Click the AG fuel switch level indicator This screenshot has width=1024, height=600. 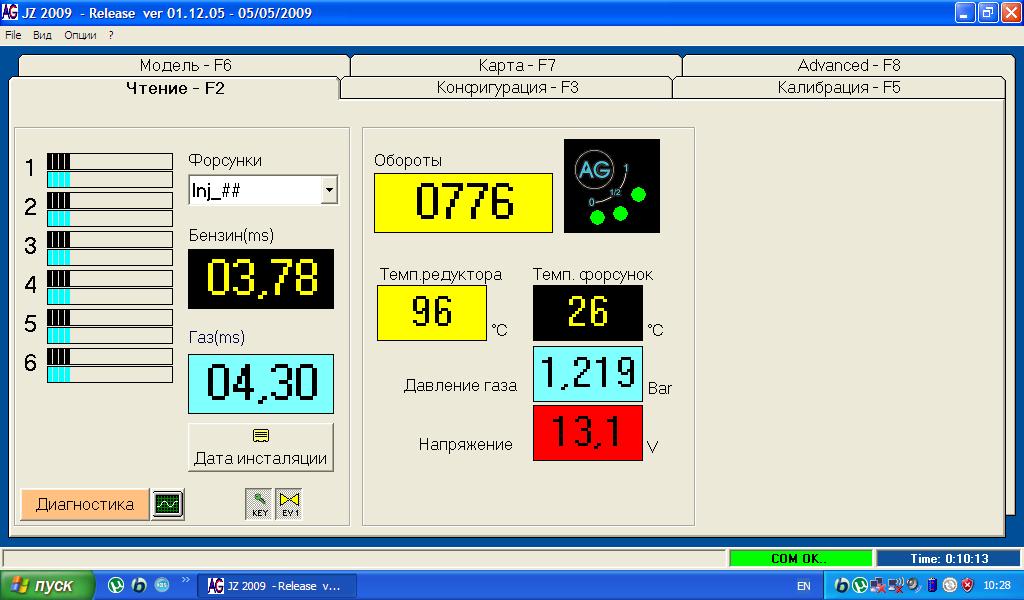pyautogui.click(x=611, y=186)
